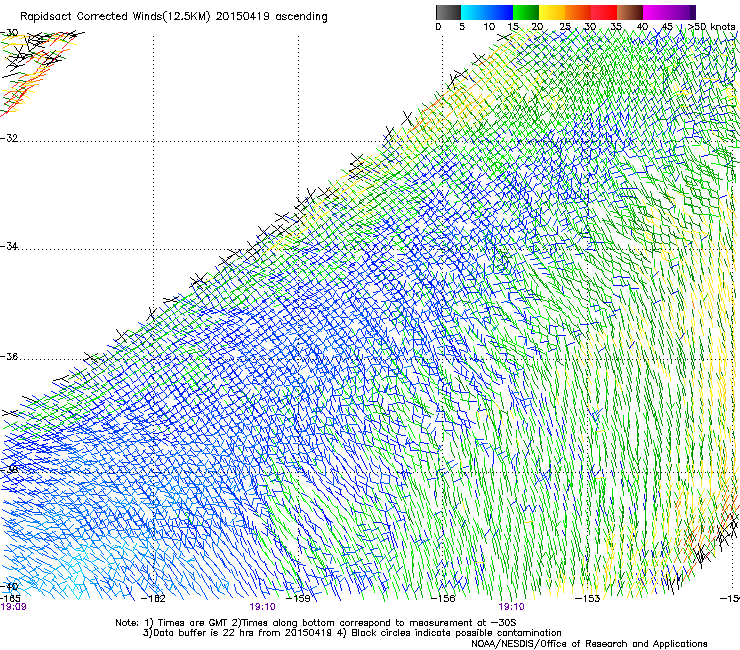The image size is (740, 650).
Task: Select the latitude label '-40'
Action: coord(9,586)
